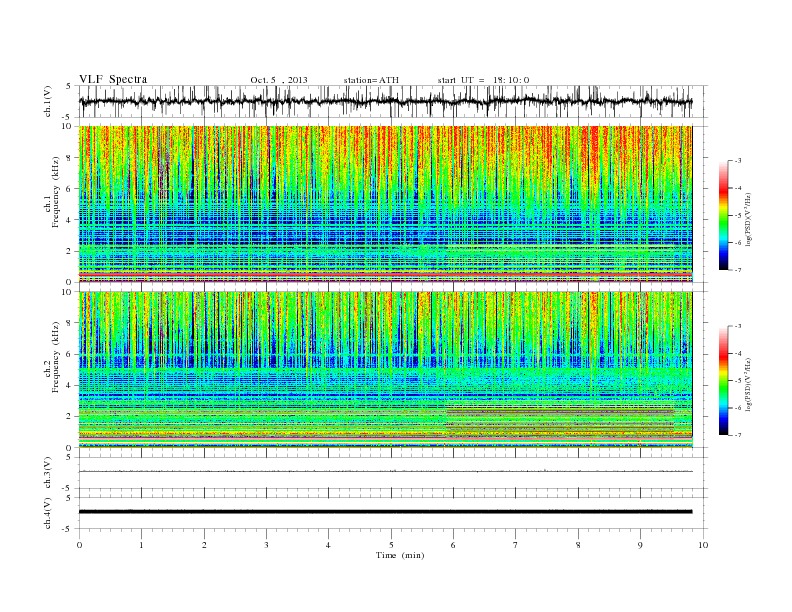Click the "3" tick label on Time axis

[x=266, y=545]
